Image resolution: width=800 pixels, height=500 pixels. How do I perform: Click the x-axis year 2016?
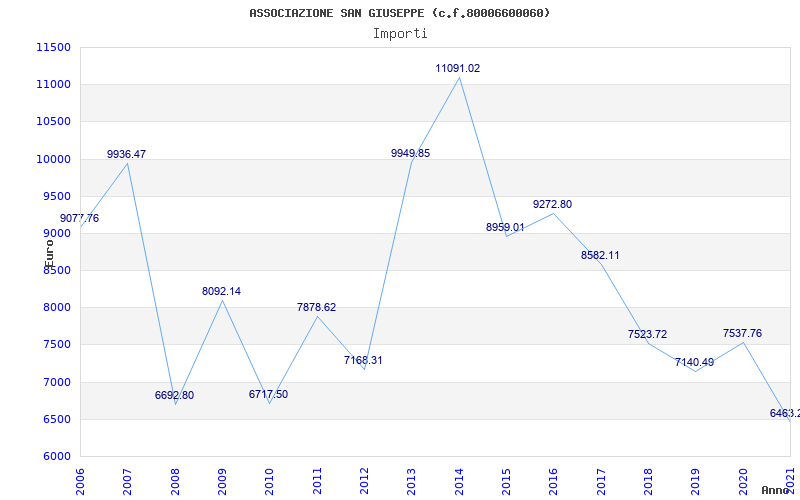click(554, 482)
